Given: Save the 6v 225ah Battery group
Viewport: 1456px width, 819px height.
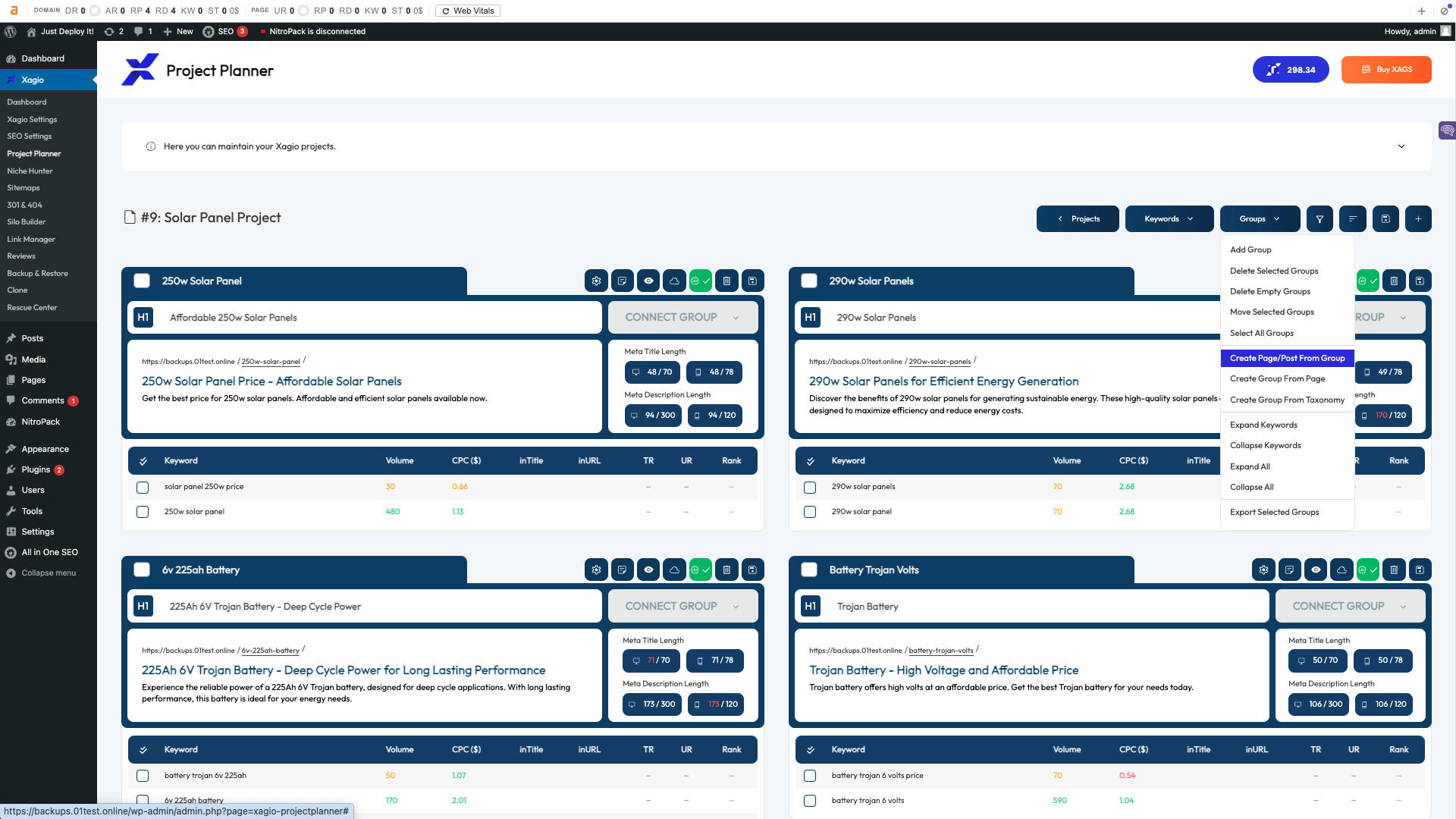Looking at the screenshot, I should 752,570.
